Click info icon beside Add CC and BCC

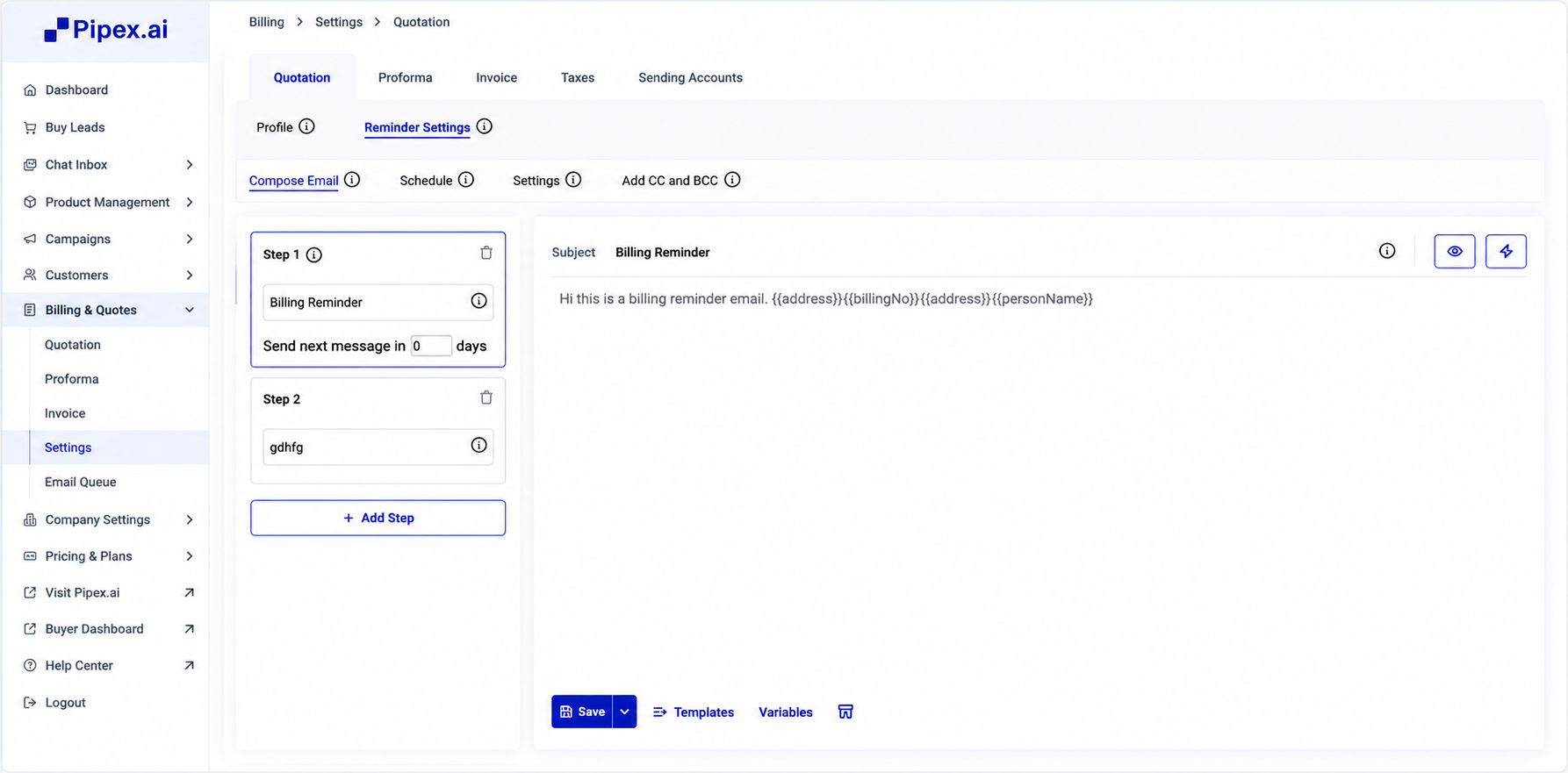(732, 179)
